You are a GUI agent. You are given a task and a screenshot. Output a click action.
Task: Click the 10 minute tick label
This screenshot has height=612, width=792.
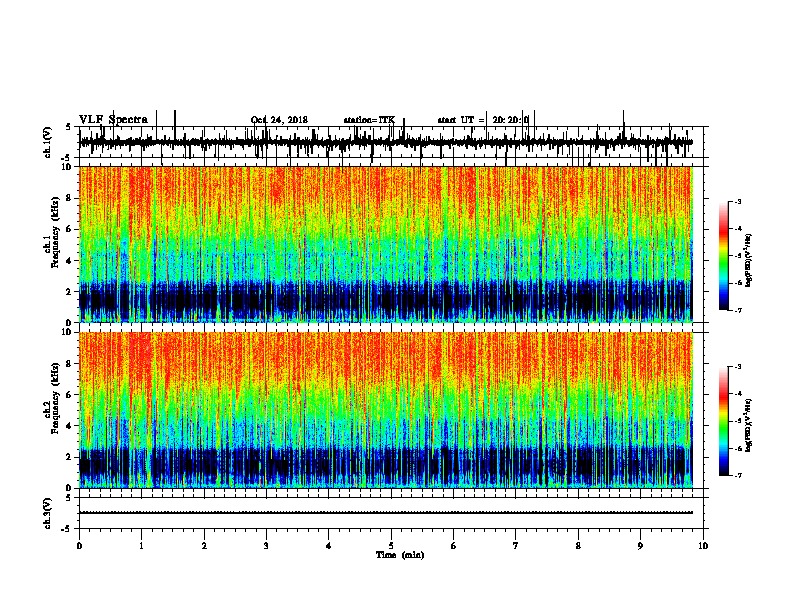(703, 545)
